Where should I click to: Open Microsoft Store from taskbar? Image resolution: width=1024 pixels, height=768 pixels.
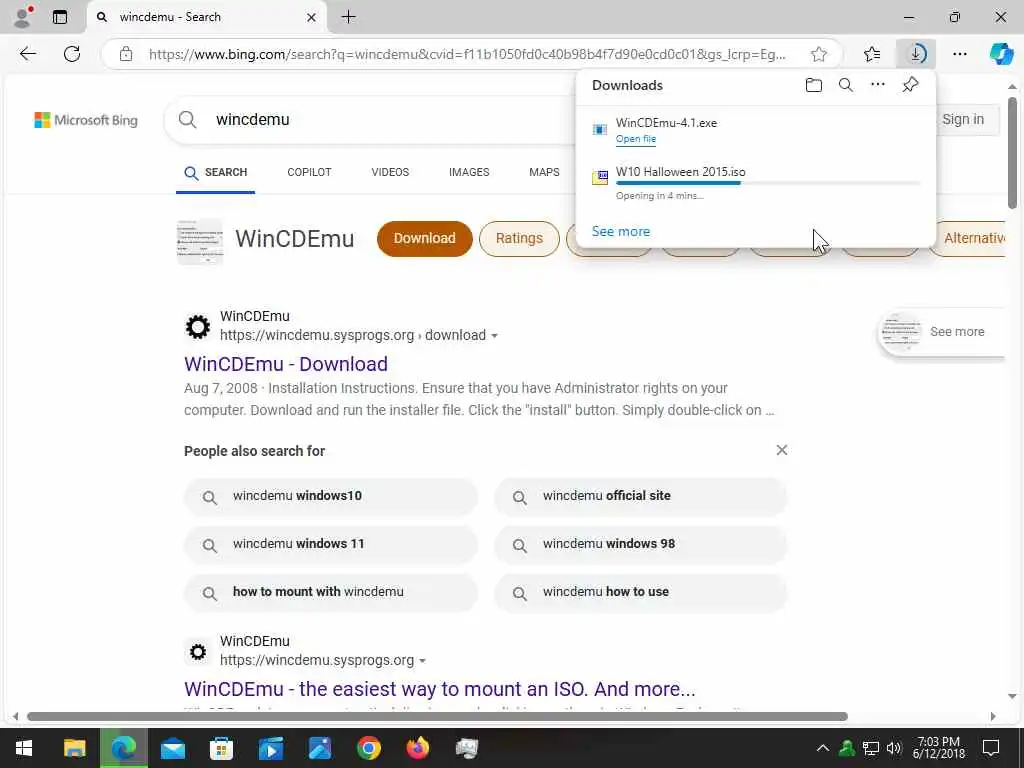(221, 748)
